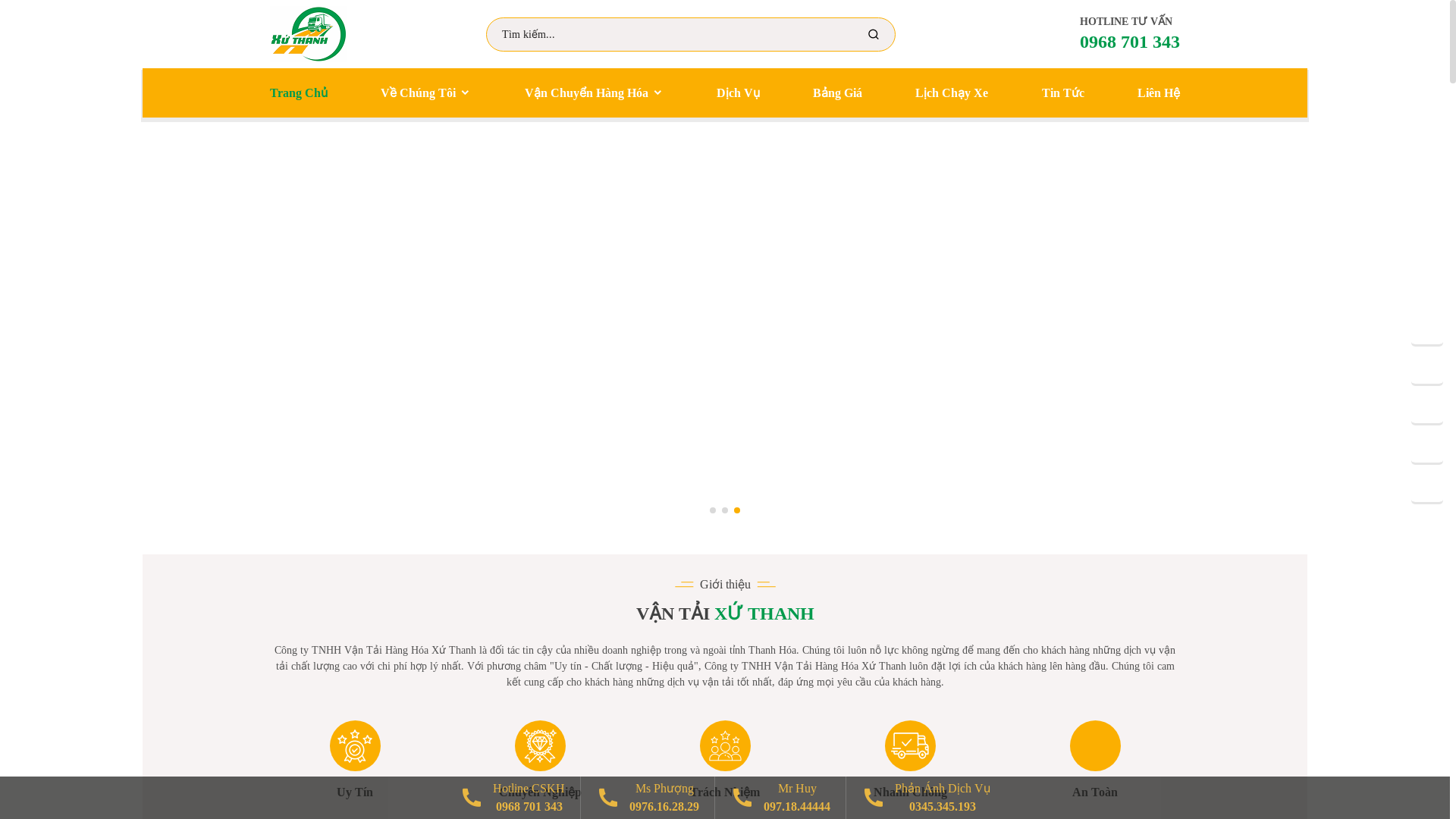Call Ms Phương at 0976.16.28.29
Viewport: 1456px width, 819px height.
[x=664, y=807]
